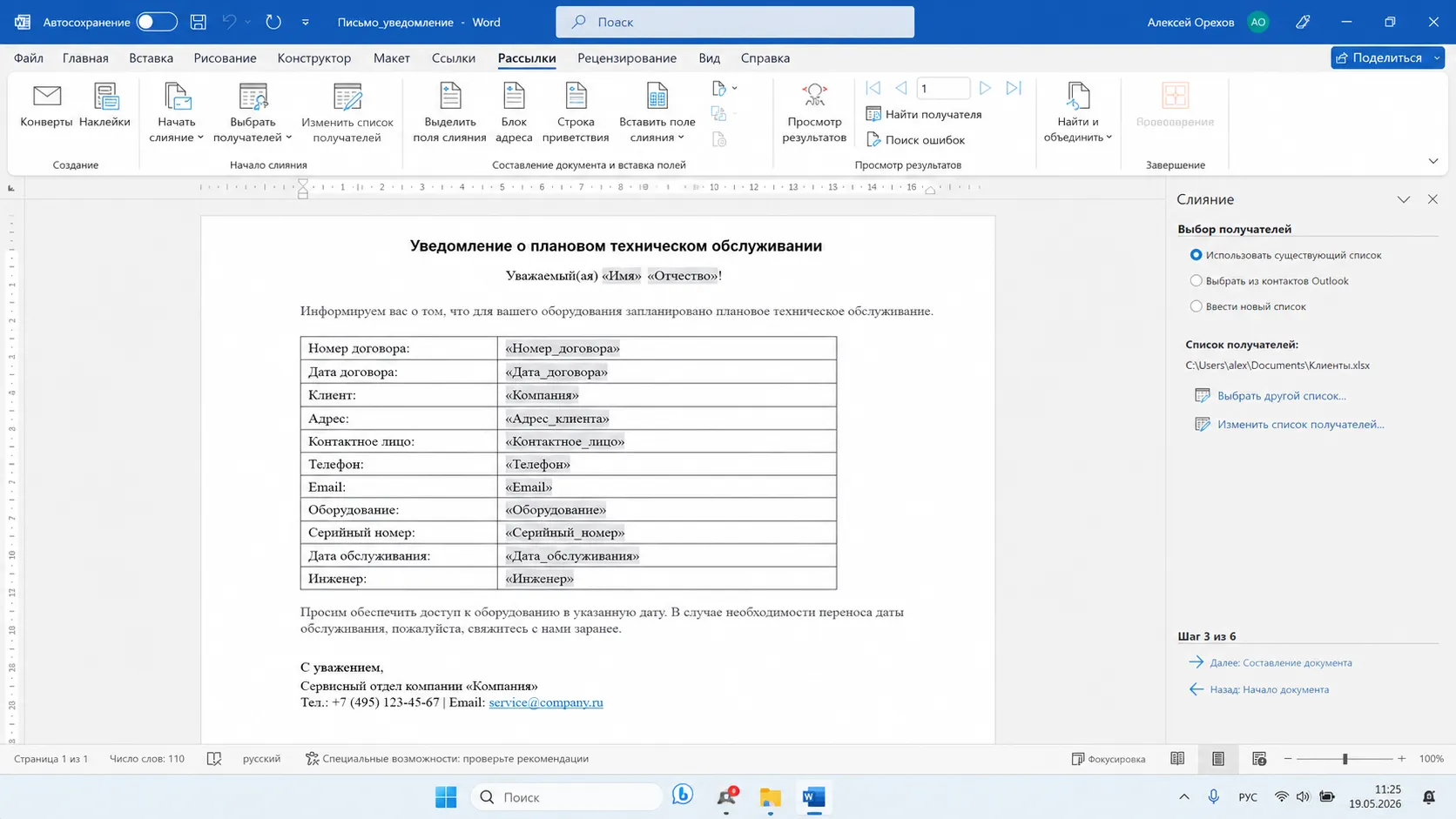
Task: Click the 'Выбрать другой список...' link
Action: coord(1281,395)
